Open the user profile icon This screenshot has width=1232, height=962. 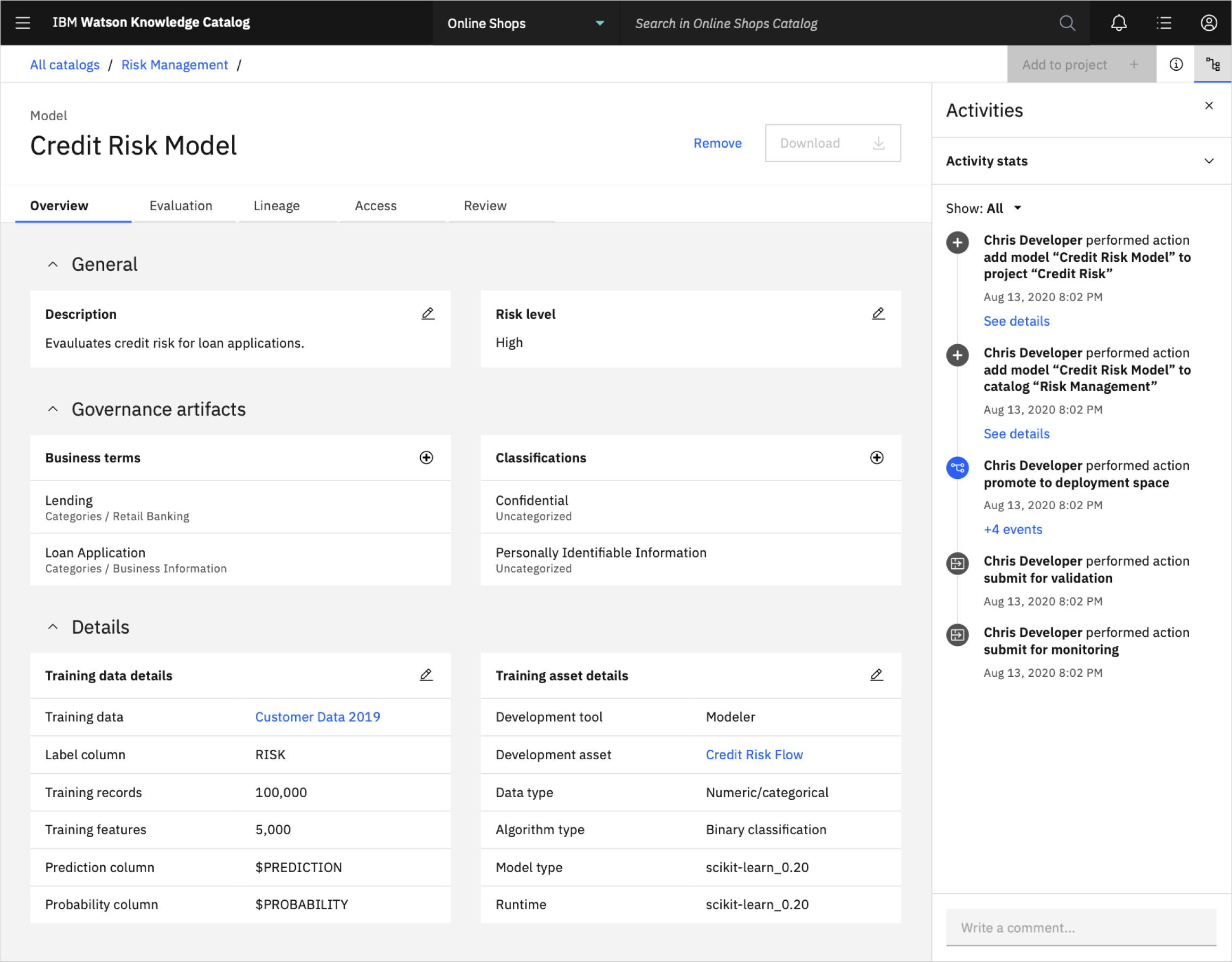pos(1208,23)
